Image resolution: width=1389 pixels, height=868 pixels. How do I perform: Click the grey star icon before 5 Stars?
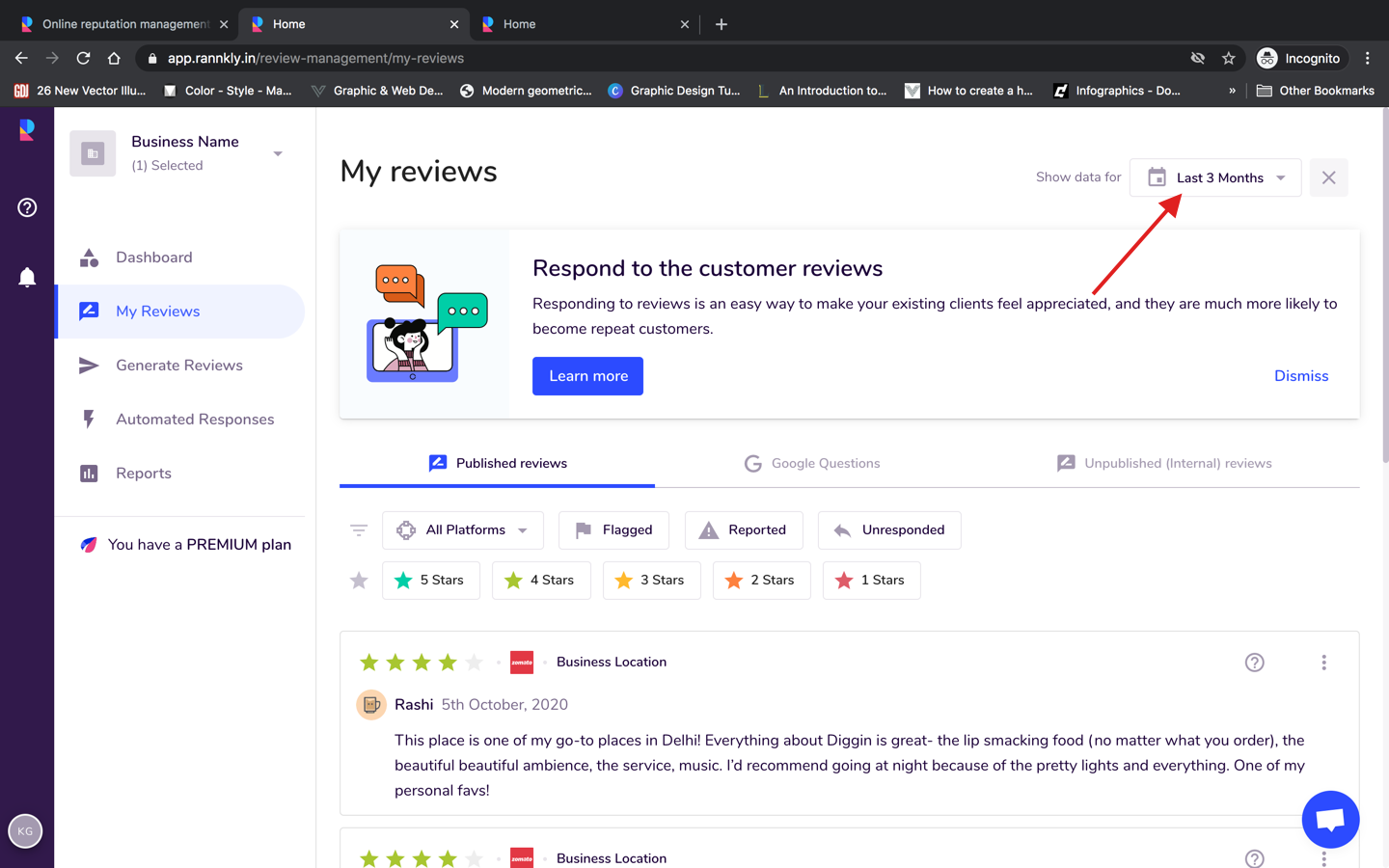(x=359, y=580)
